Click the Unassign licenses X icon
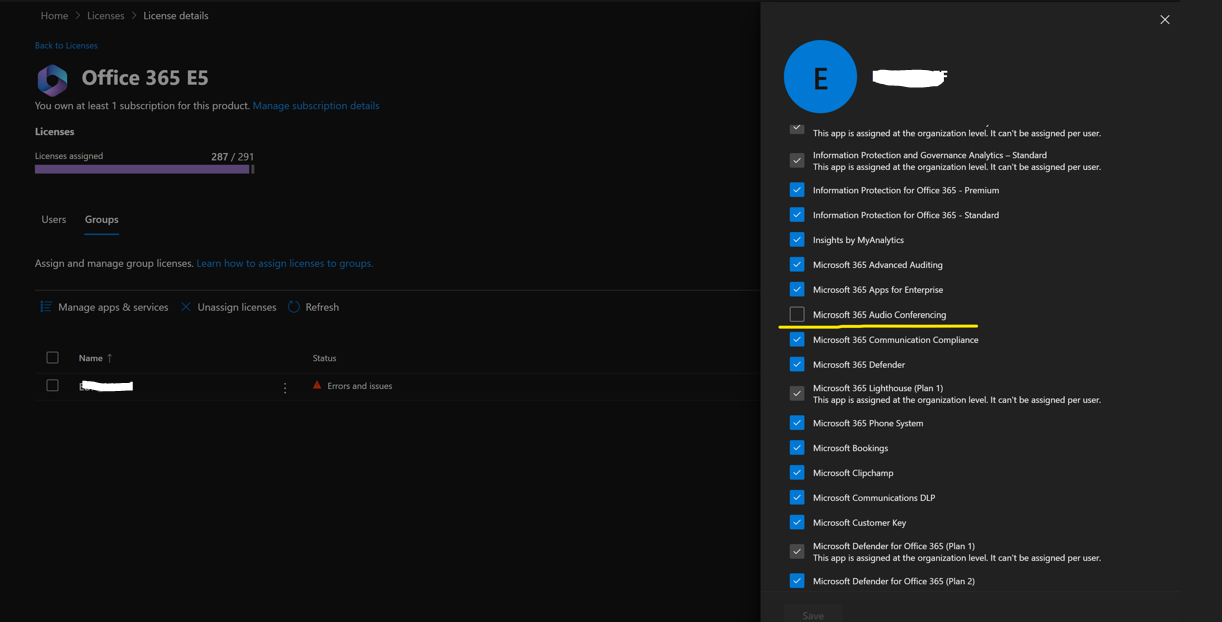This screenshot has height=622, width=1222. pos(186,307)
